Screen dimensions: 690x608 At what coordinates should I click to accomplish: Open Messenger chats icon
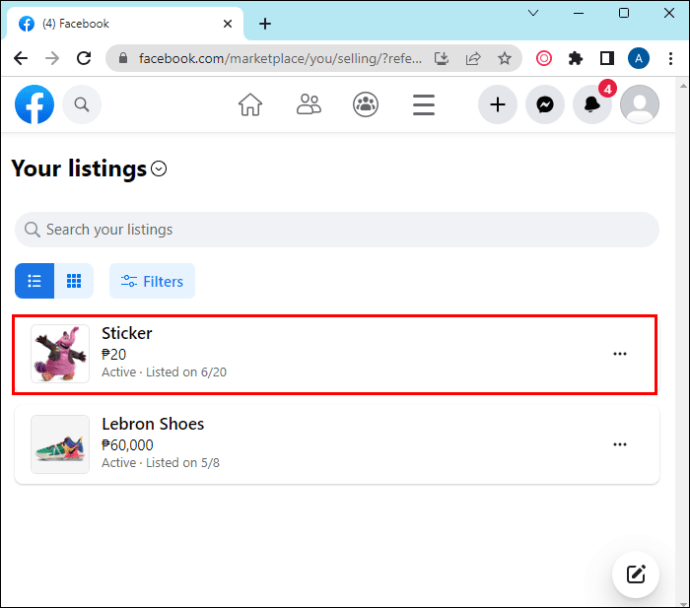pyautogui.click(x=545, y=105)
